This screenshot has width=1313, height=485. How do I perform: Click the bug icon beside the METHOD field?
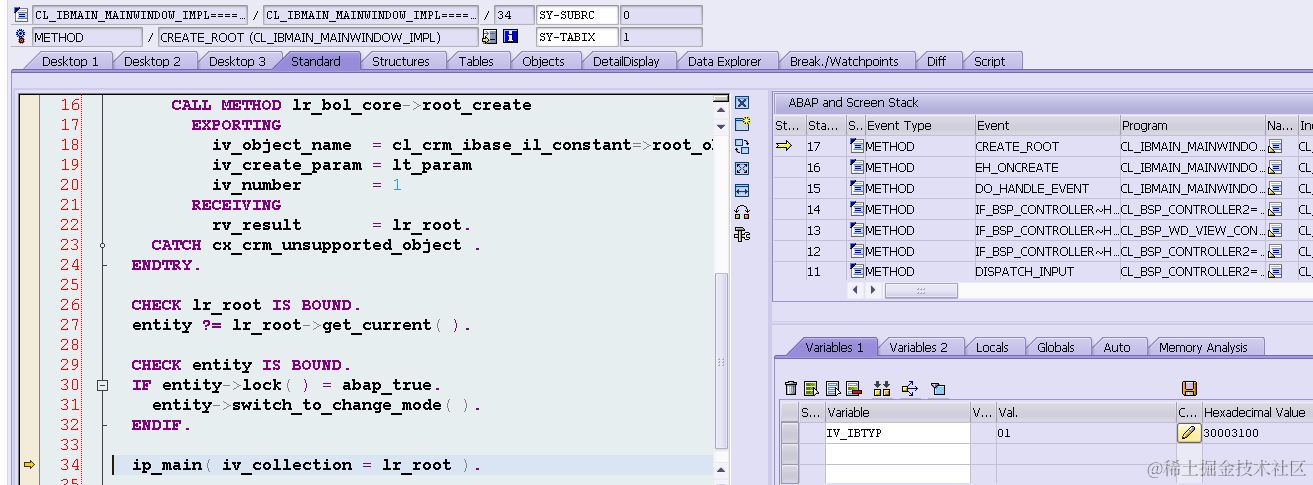coord(22,37)
